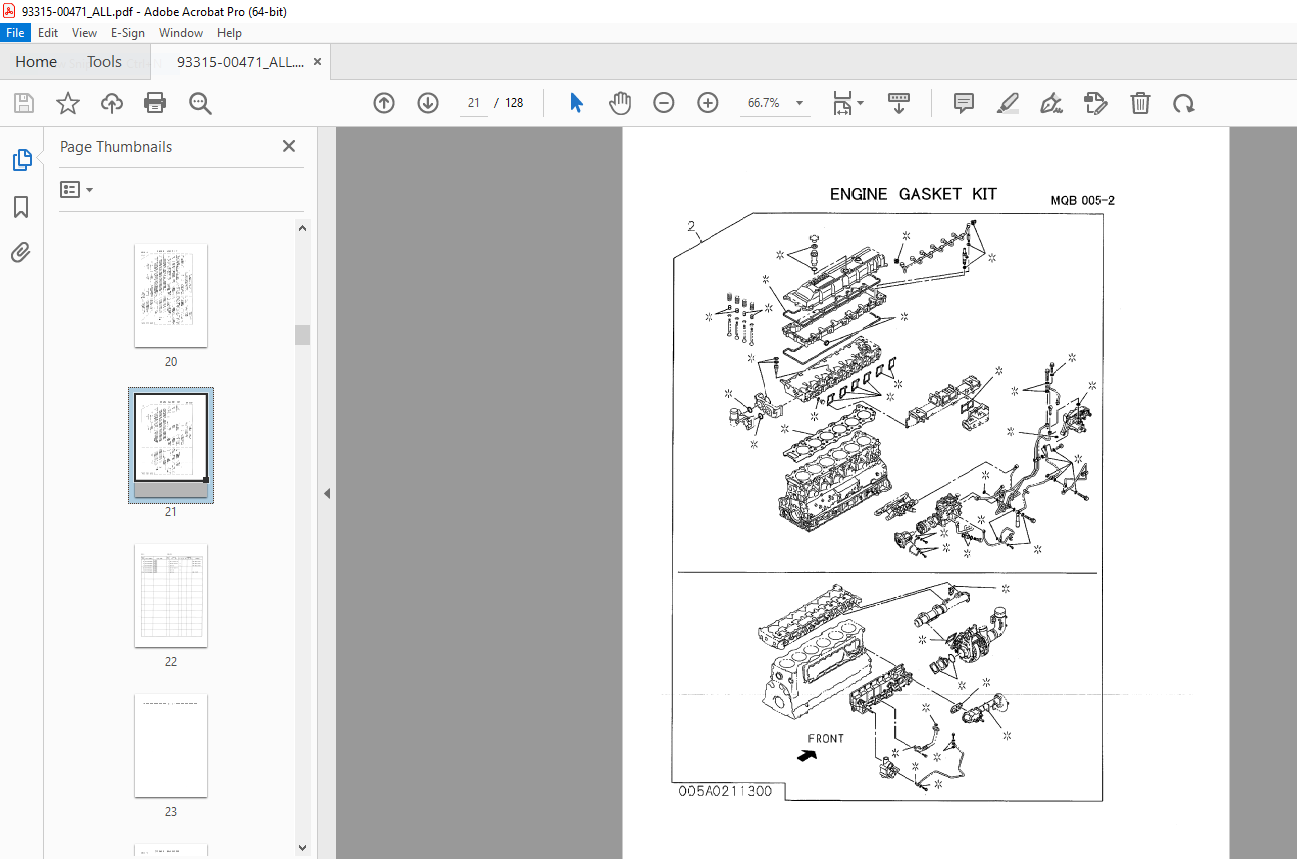The image size is (1297, 859).
Task: Close the 93315-00471_ALL document tab
Action: point(318,62)
